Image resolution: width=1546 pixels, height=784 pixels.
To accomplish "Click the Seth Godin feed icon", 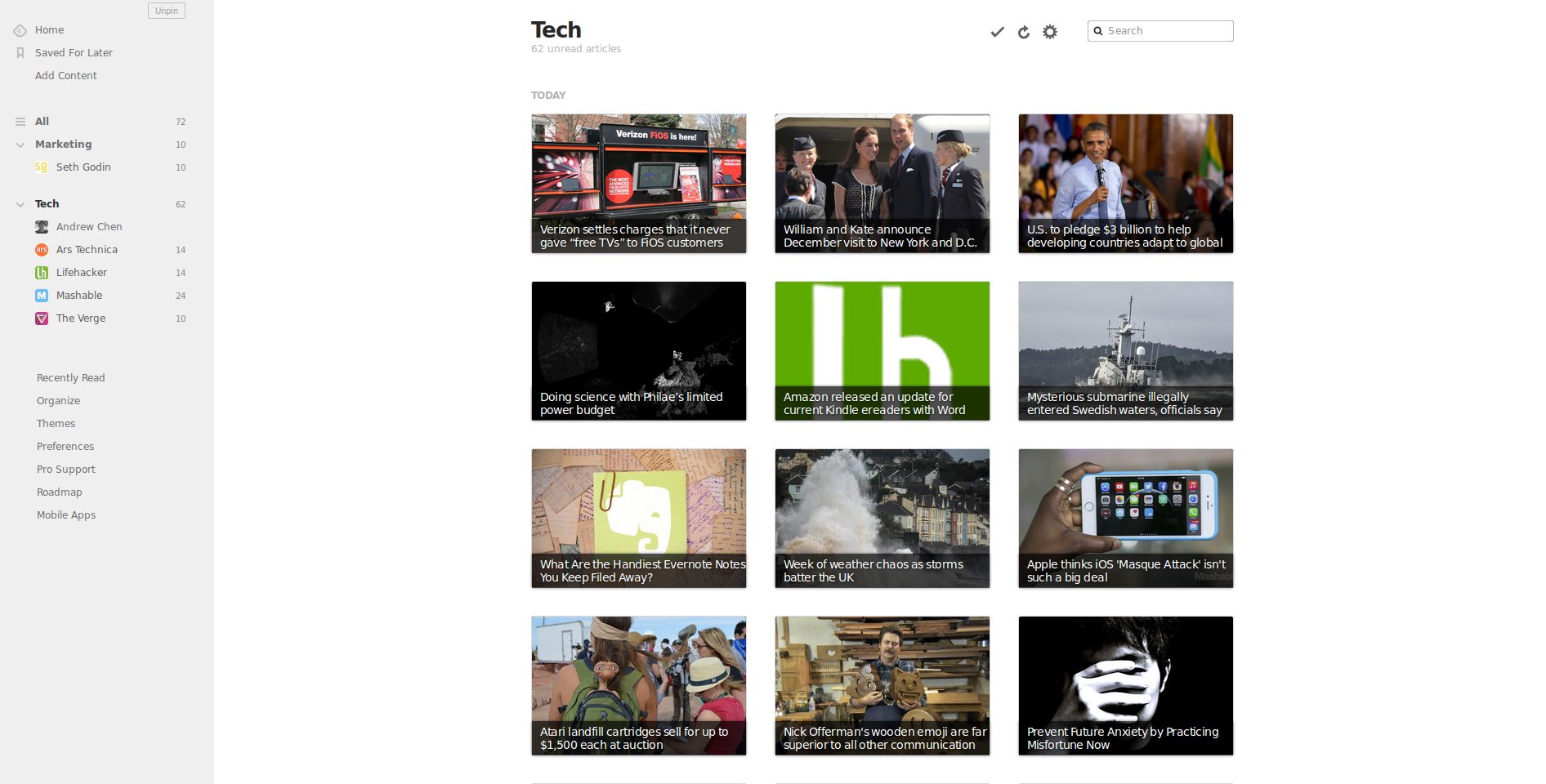I will (x=40, y=167).
